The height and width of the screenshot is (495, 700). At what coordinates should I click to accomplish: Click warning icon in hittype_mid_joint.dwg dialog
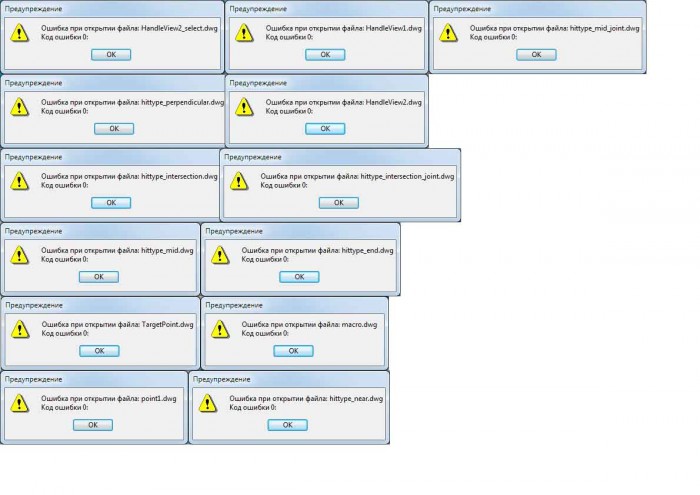pyautogui.click(x=448, y=33)
